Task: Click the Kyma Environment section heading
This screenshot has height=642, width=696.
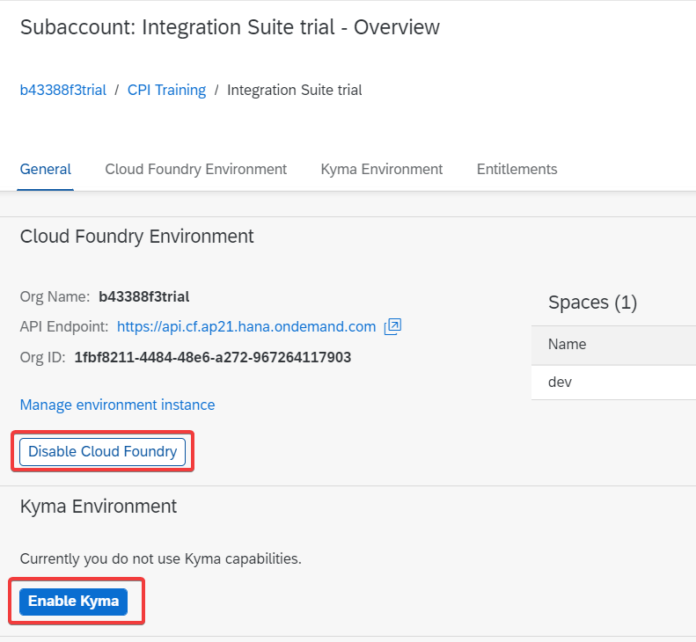Action: 98,507
